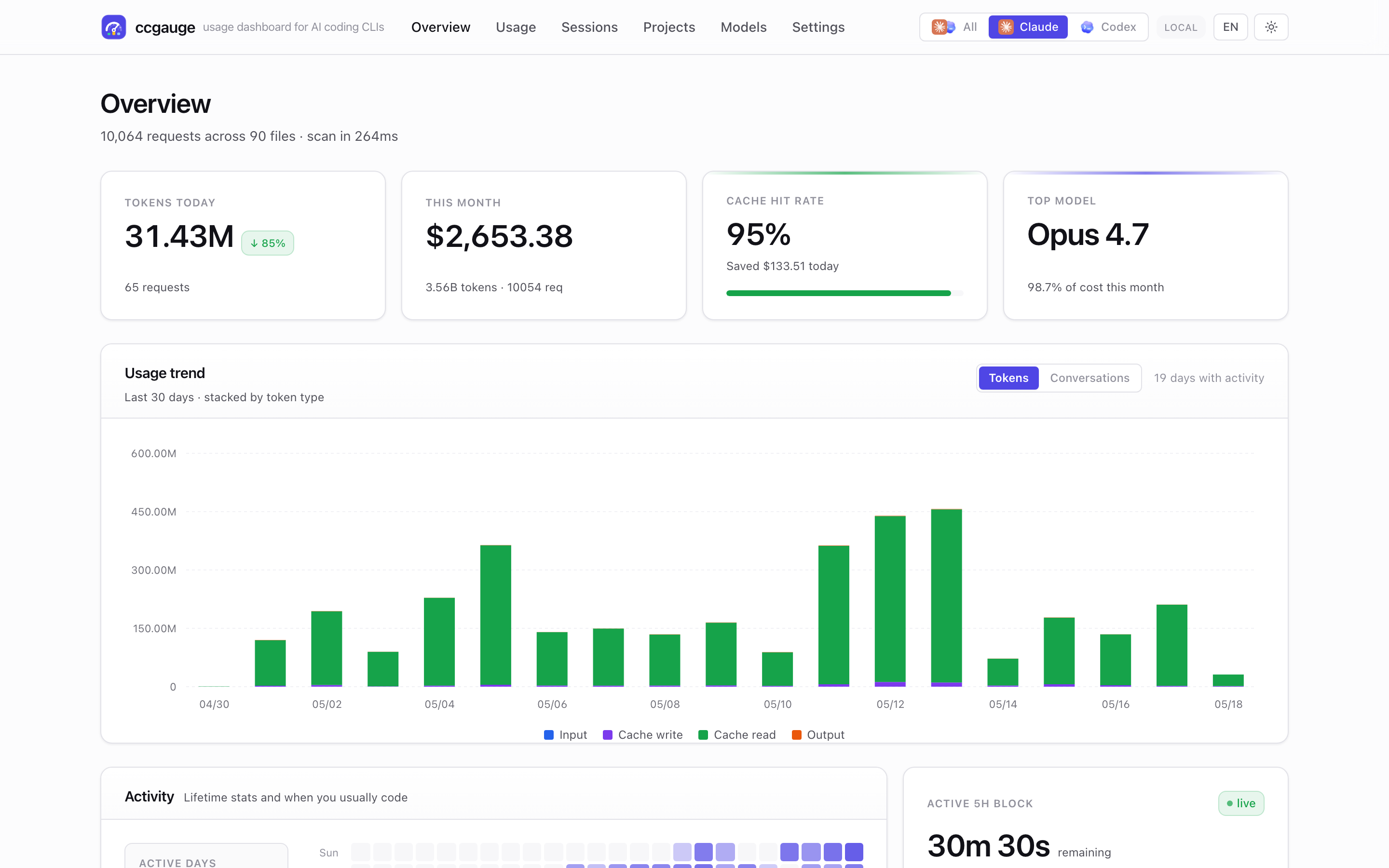Click the LOCAL mode badge
Viewport: 1389px width, 868px height.
pos(1181,27)
